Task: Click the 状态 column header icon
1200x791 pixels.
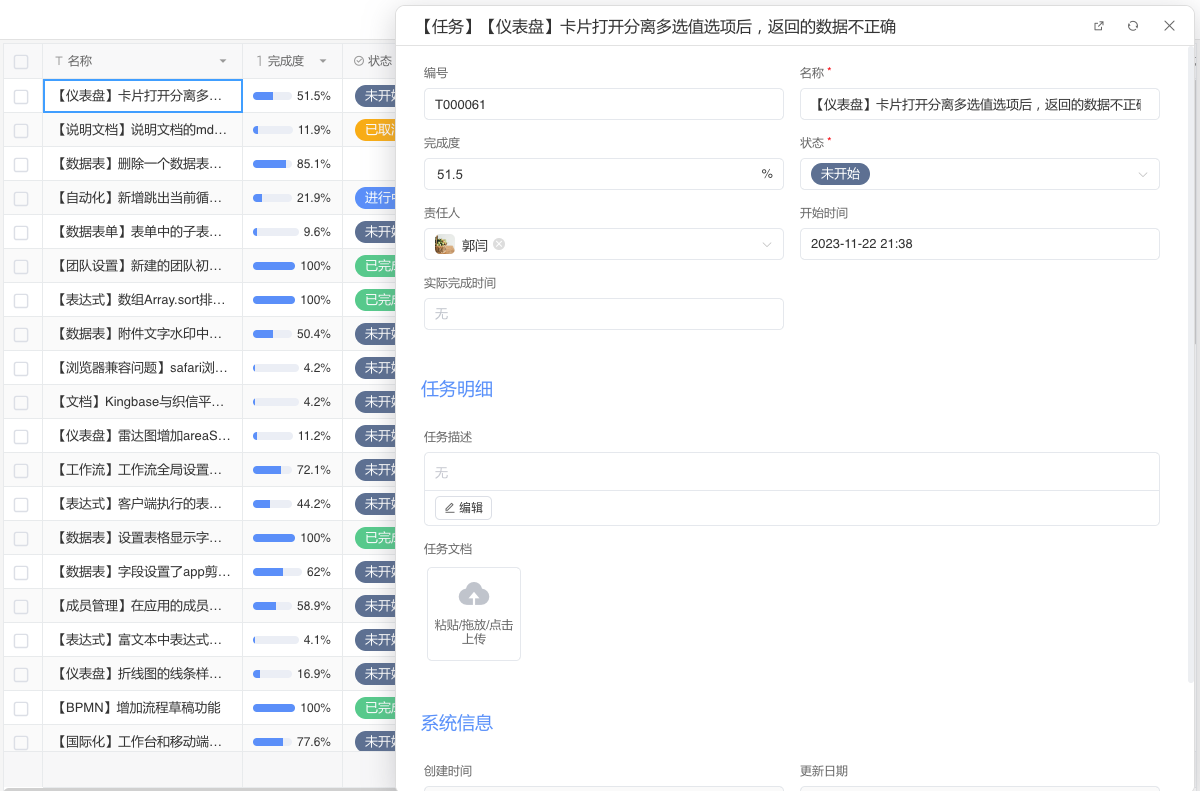Action: [359, 61]
